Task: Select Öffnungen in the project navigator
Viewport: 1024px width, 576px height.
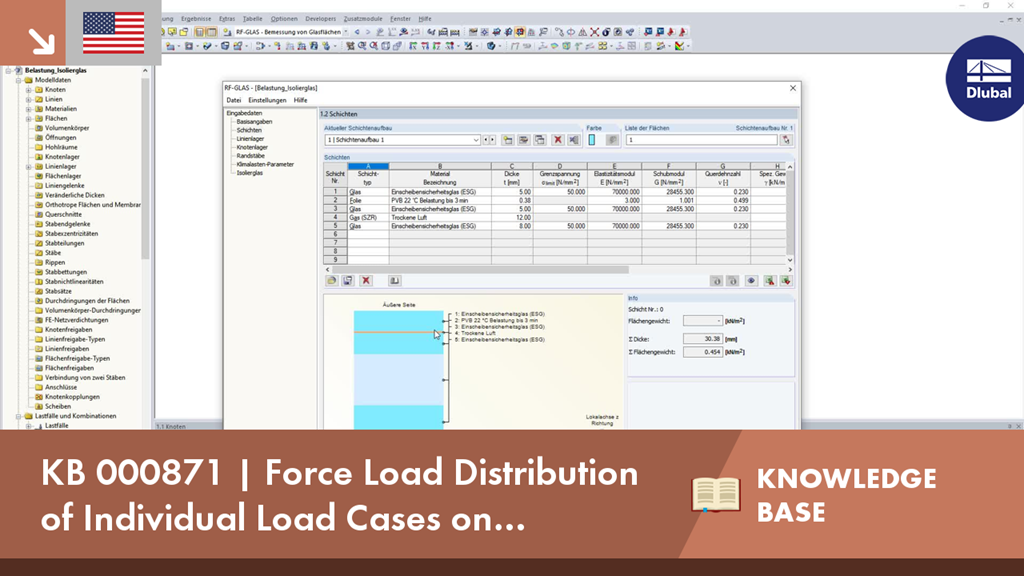Action: tap(60, 138)
